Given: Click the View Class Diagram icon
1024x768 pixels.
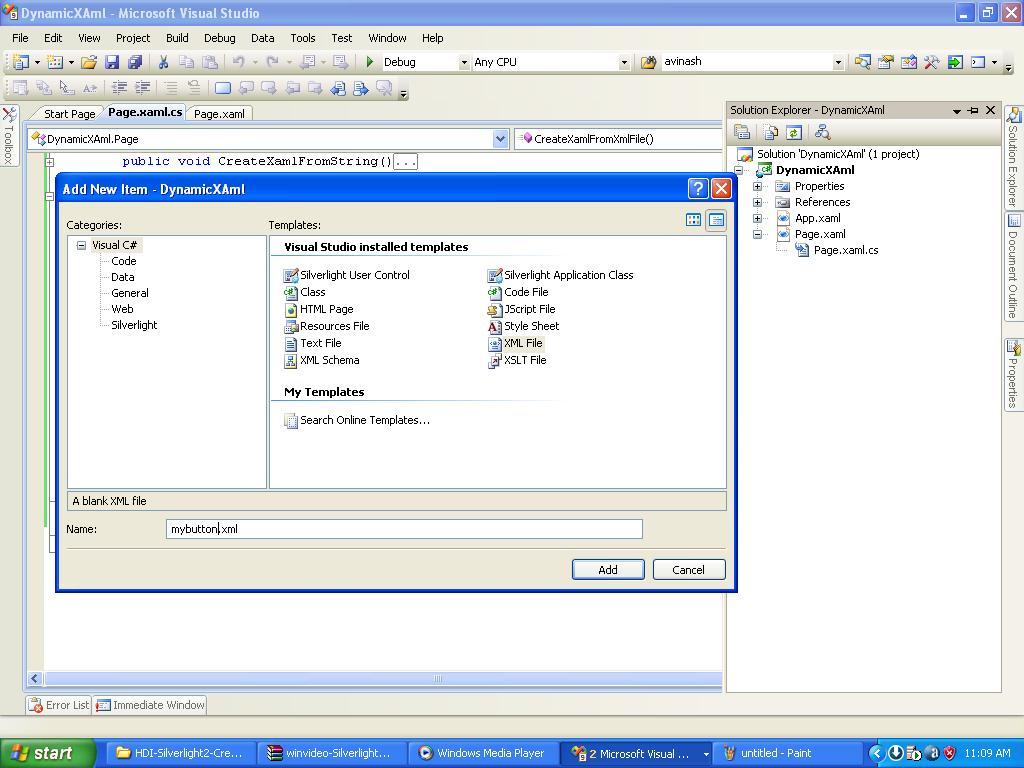Looking at the screenshot, I should [822, 132].
